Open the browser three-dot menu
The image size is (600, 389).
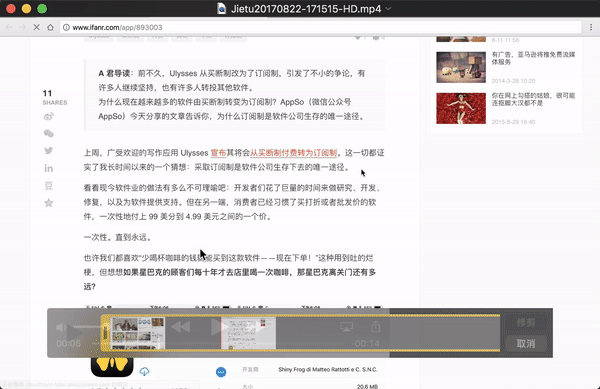point(591,27)
